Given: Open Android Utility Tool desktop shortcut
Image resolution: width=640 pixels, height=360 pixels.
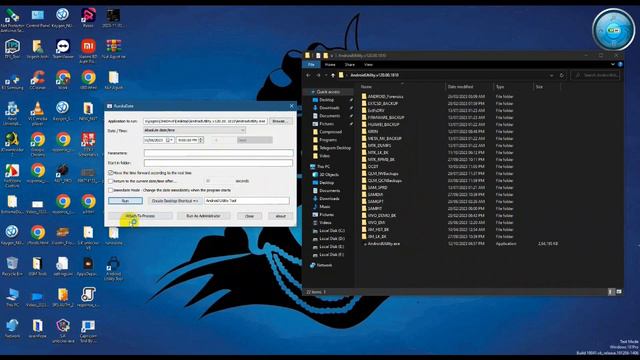Looking at the screenshot, I should tap(113, 269).
